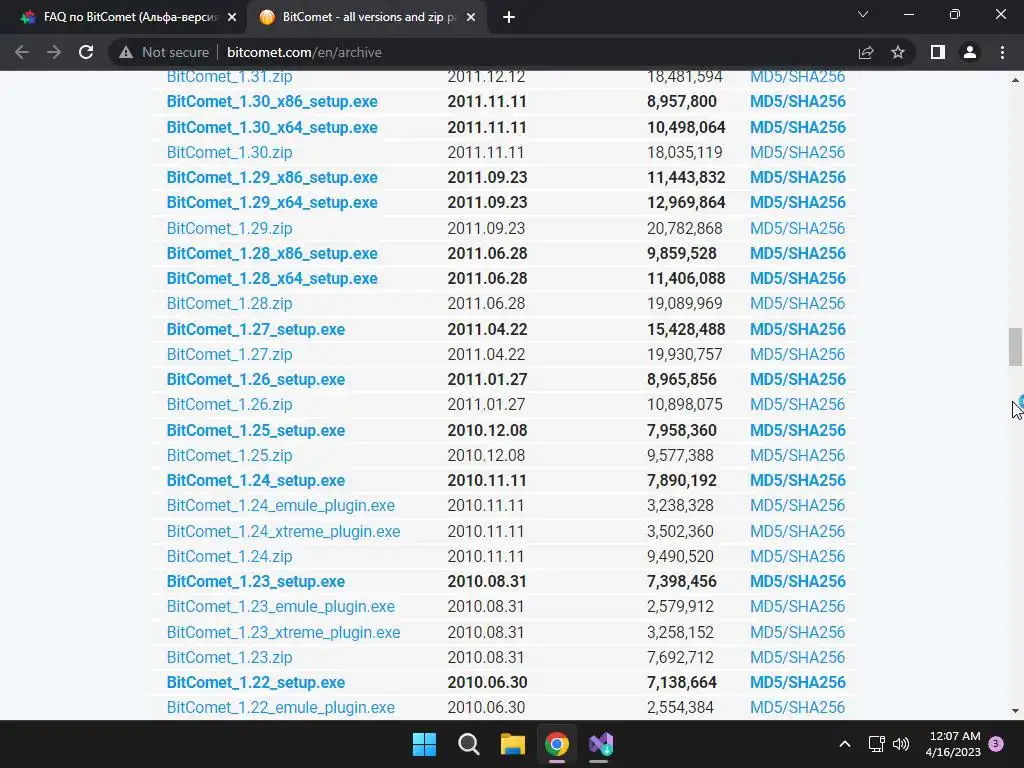Open the clock and date panel
This screenshot has height=768, width=1024.
pos(953,744)
